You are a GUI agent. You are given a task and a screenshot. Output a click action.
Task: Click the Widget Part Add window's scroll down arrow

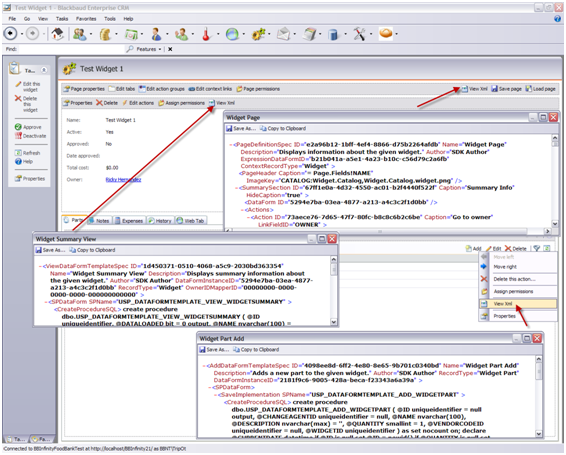539,434
